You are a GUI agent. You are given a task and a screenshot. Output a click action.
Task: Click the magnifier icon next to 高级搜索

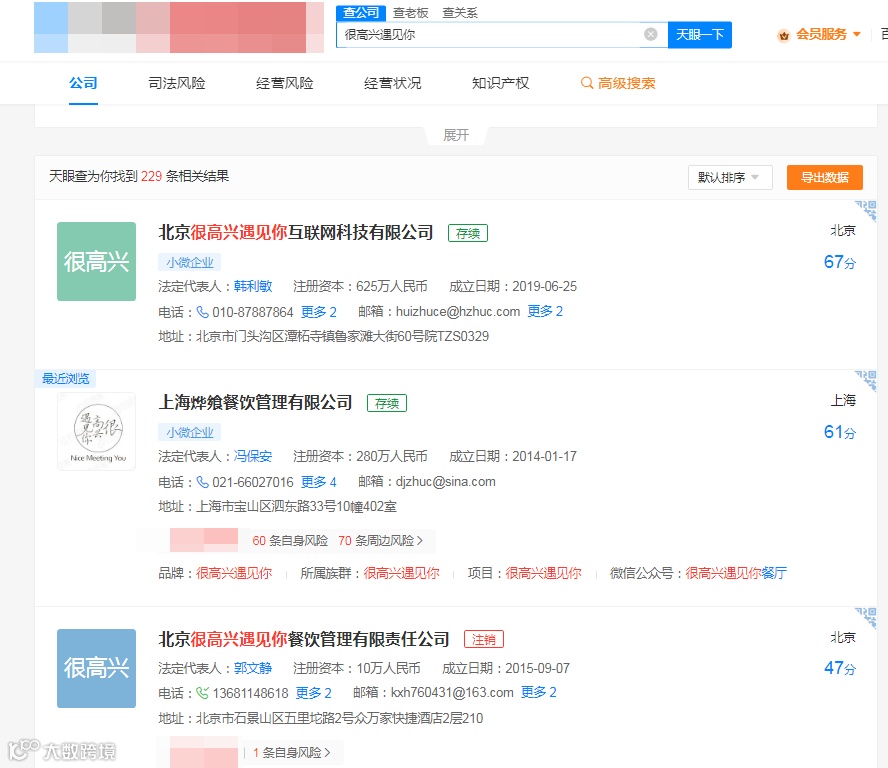click(587, 83)
